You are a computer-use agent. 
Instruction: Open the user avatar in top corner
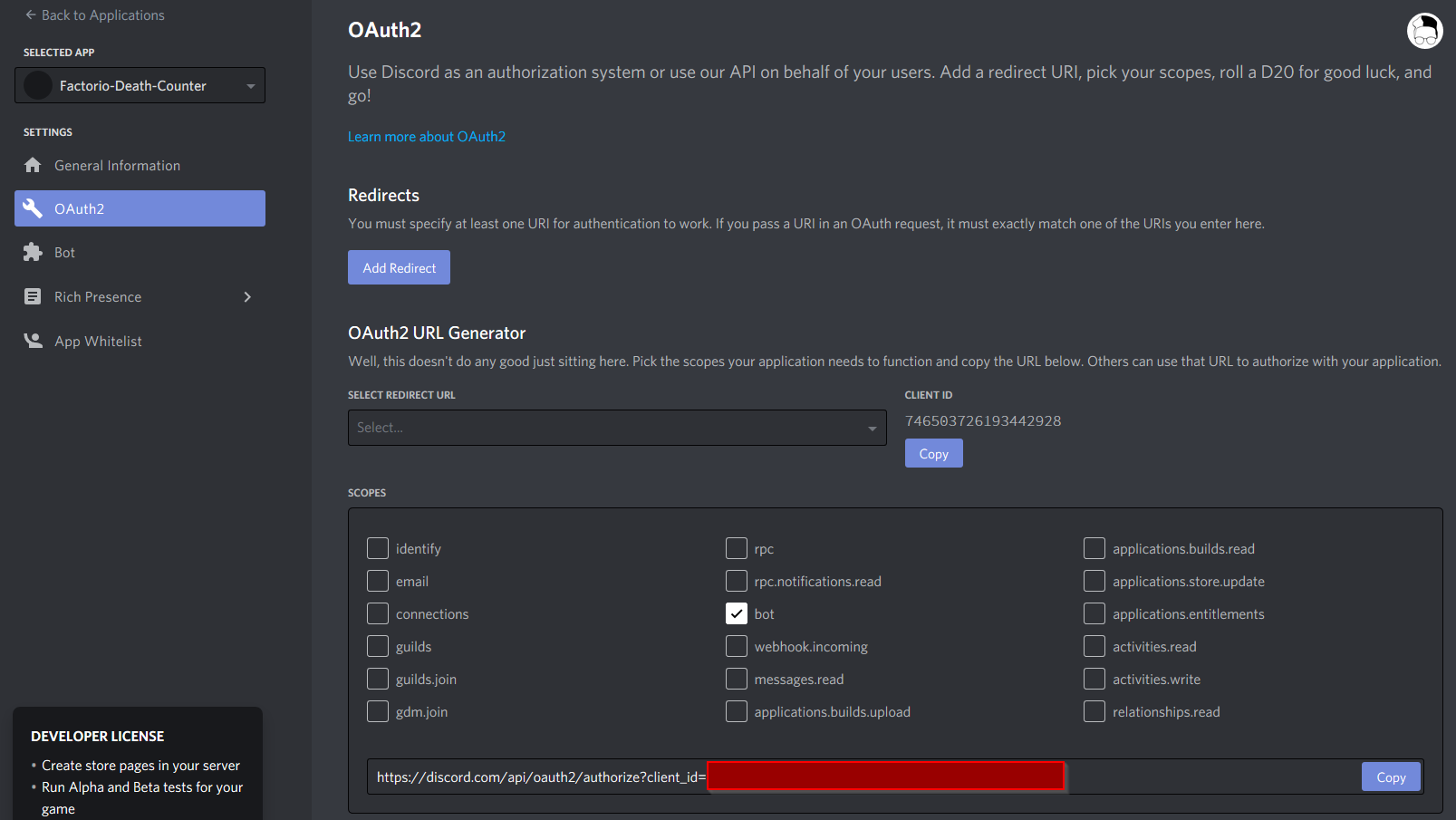point(1424,31)
